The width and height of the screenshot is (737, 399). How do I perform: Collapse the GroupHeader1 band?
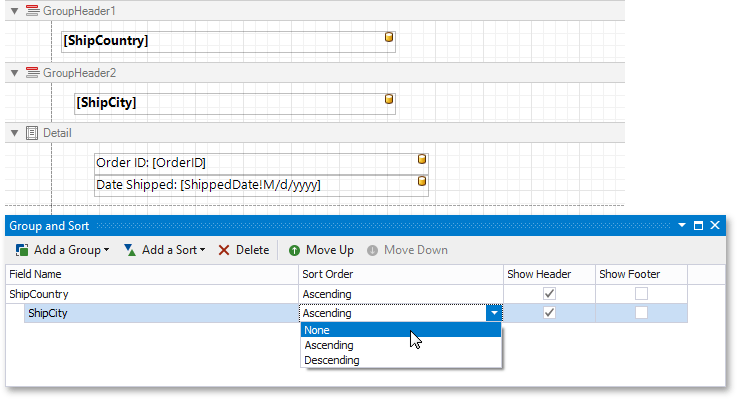(x=15, y=11)
